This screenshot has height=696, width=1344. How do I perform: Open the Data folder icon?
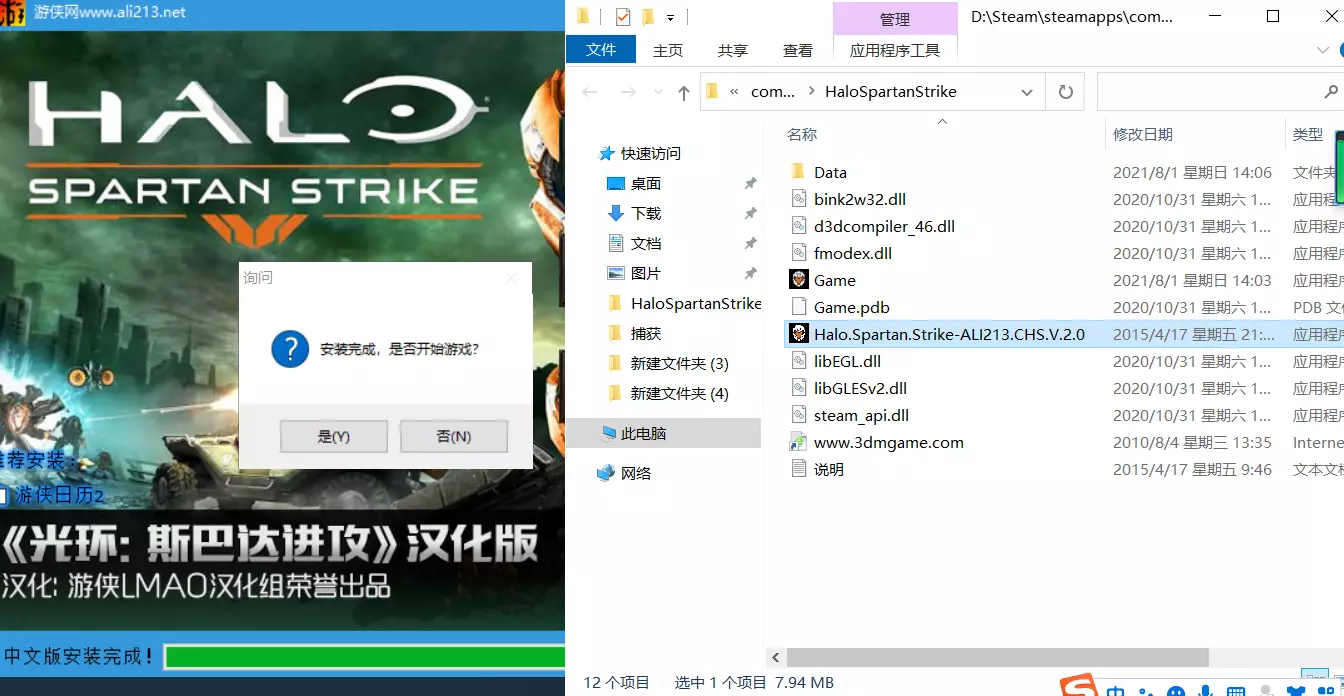798,172
